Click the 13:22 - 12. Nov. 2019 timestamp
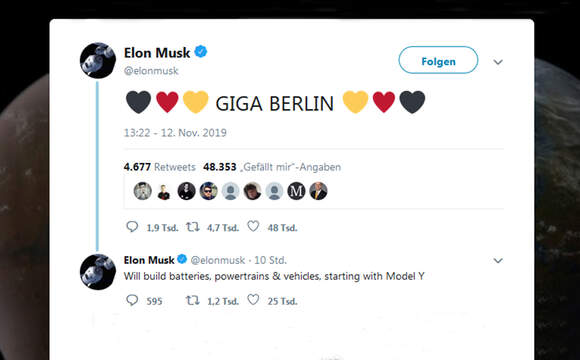 click(x=175, y=133)
